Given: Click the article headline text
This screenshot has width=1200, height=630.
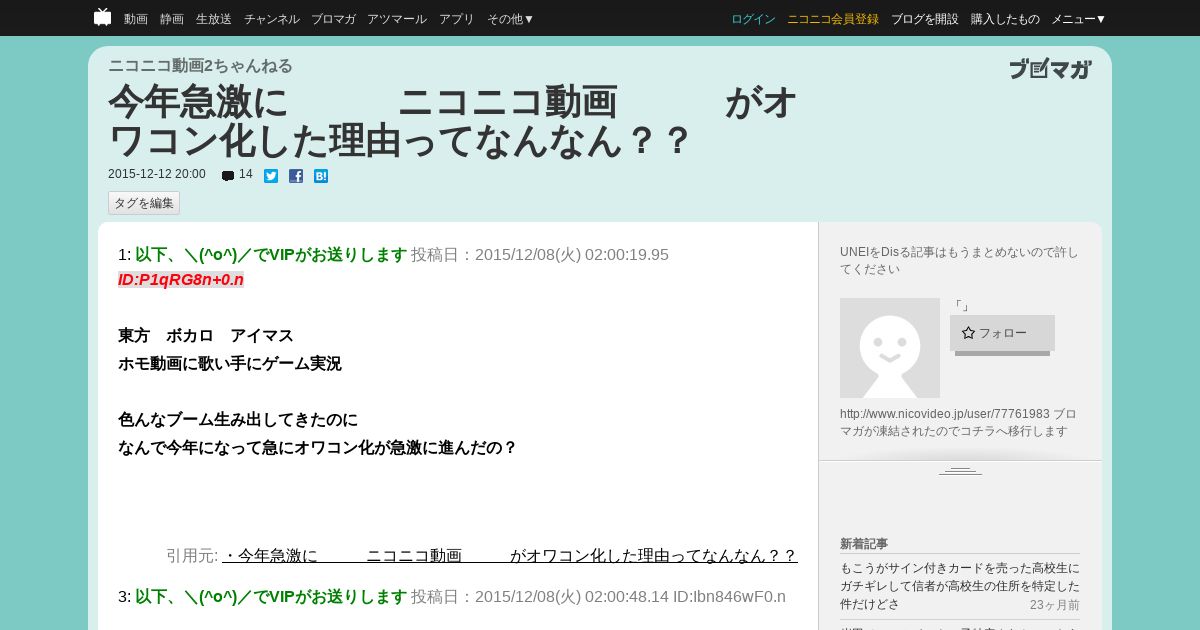Looking at the screenshot, I should 452,121.
